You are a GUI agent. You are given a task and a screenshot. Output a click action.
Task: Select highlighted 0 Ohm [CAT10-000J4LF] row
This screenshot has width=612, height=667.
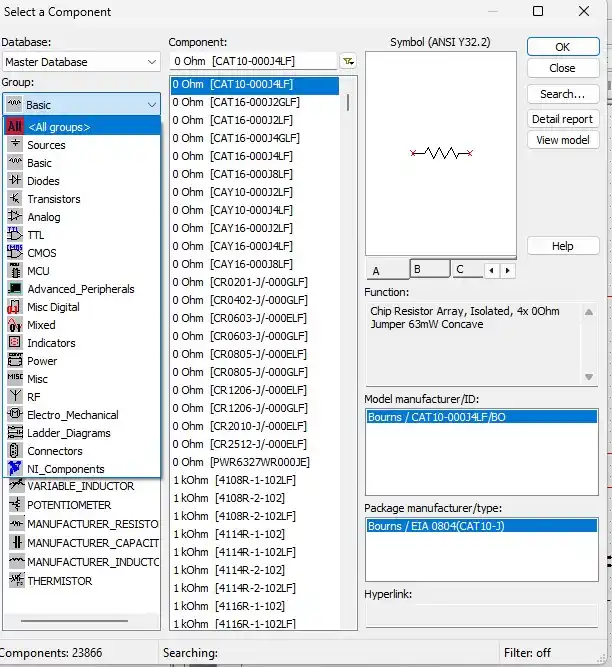click(255, 84)
